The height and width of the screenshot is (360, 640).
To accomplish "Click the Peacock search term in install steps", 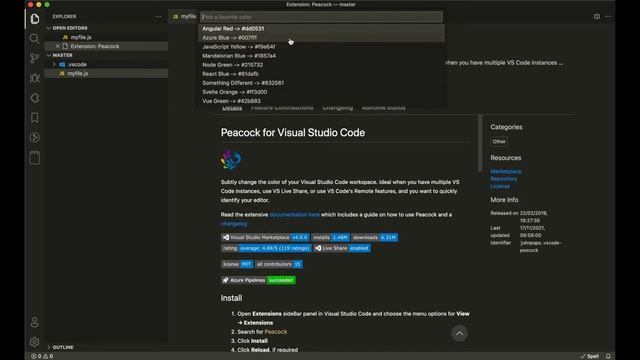I will click(276, 332).
